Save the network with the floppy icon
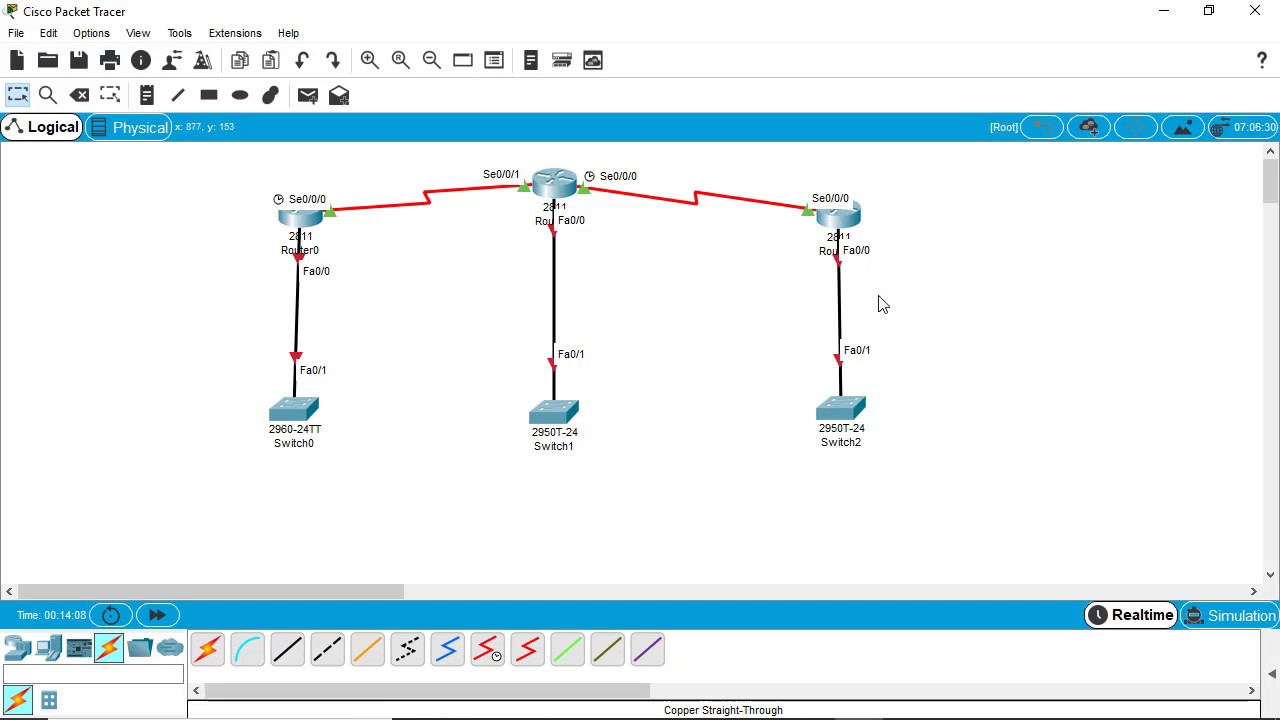The width and height of the screenshot is (1280, 720). click(78, 61)
